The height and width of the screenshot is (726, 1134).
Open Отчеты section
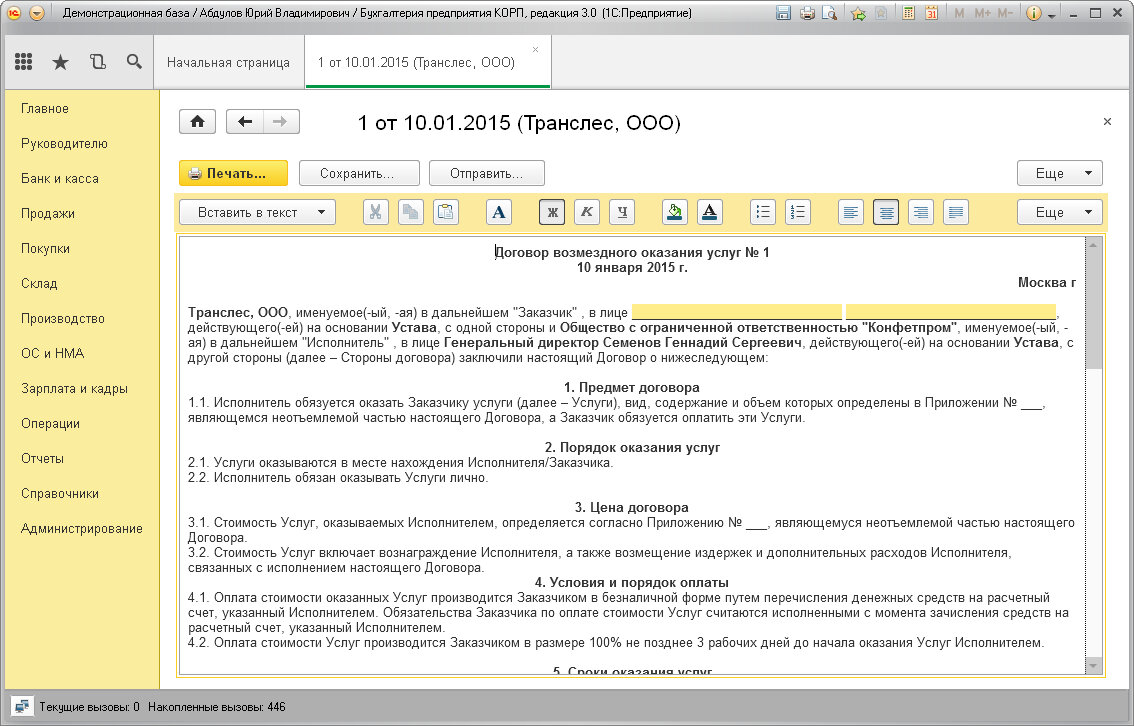click(x=43, y=458)
